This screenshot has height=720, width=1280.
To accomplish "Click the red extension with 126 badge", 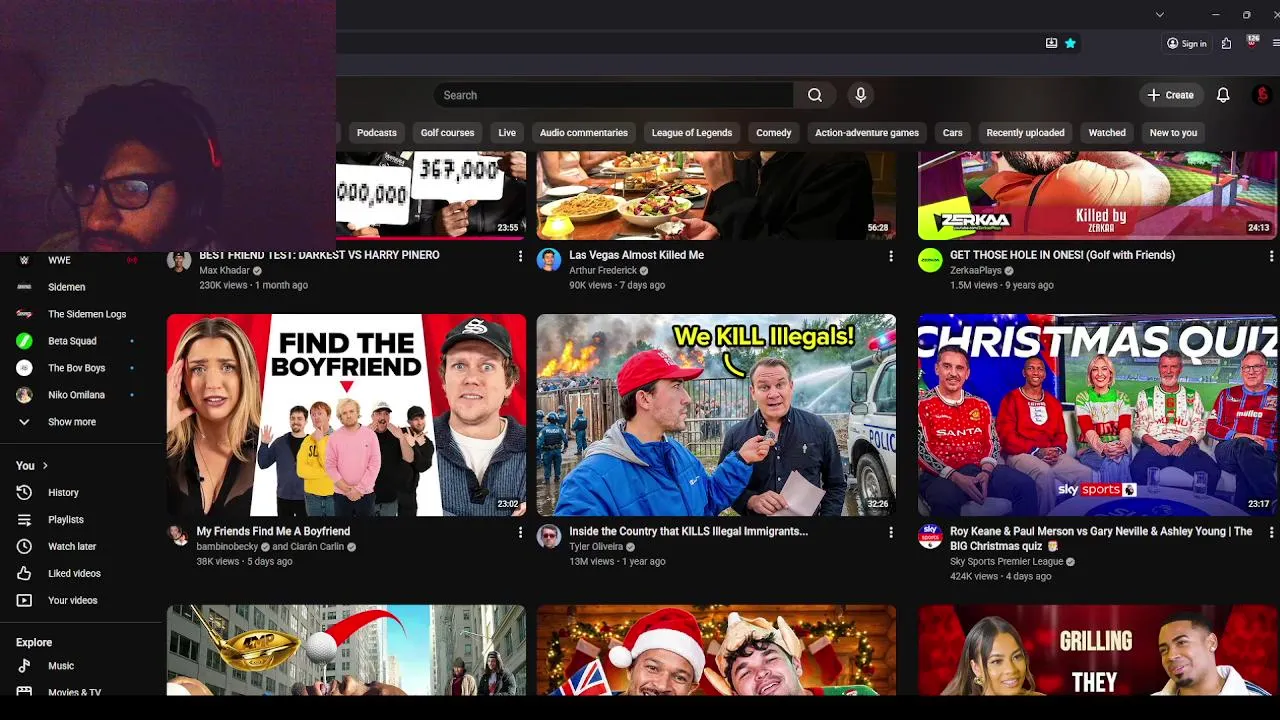I will [1252, 43].
